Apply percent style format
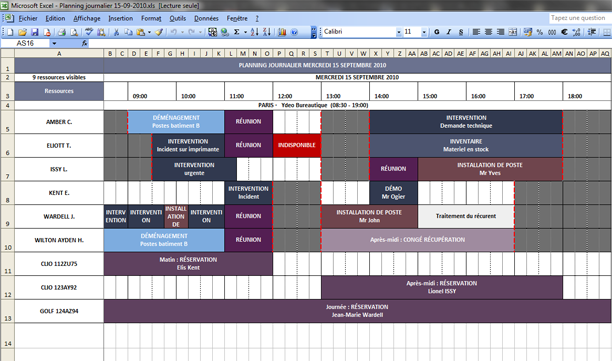This screenshot has width=612, height=361. click(x=540, y=32)
